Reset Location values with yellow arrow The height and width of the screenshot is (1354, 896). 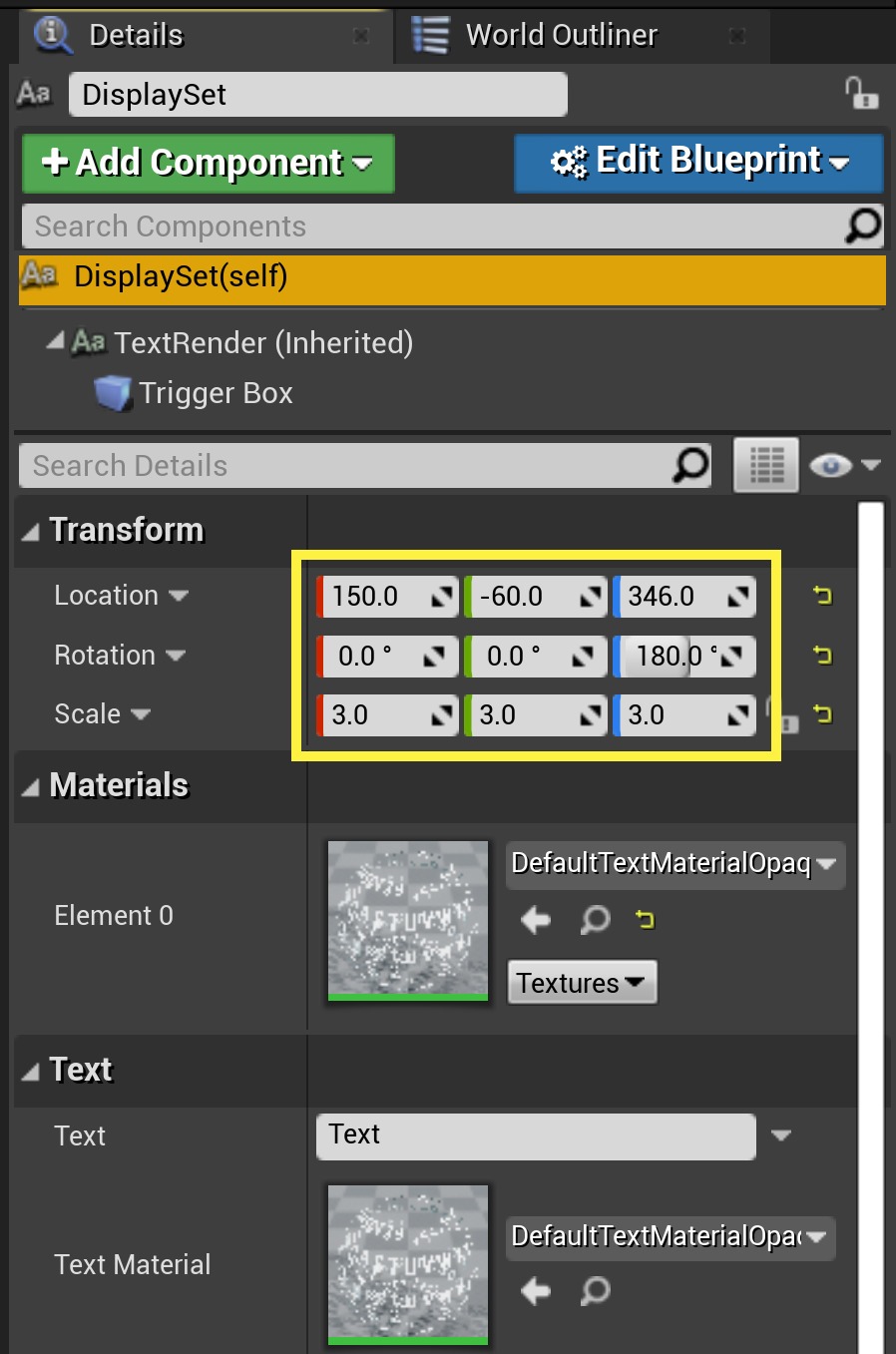[822, 596]
